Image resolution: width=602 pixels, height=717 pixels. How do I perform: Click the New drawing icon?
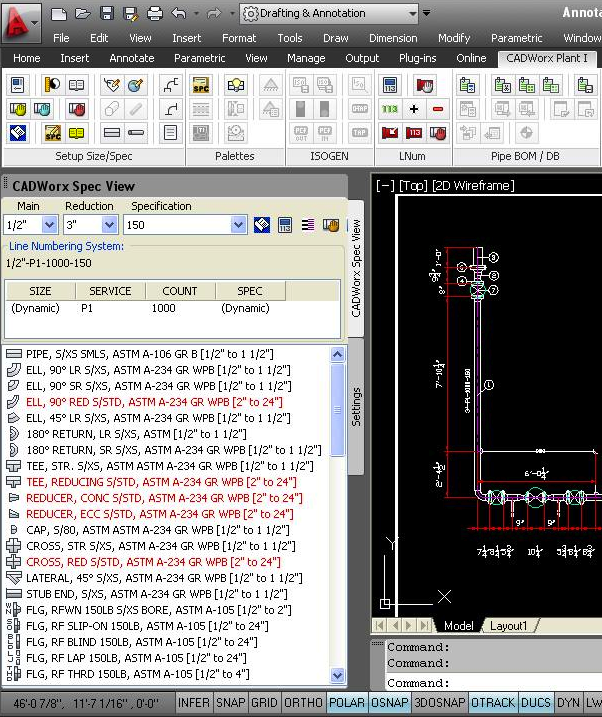59,14
